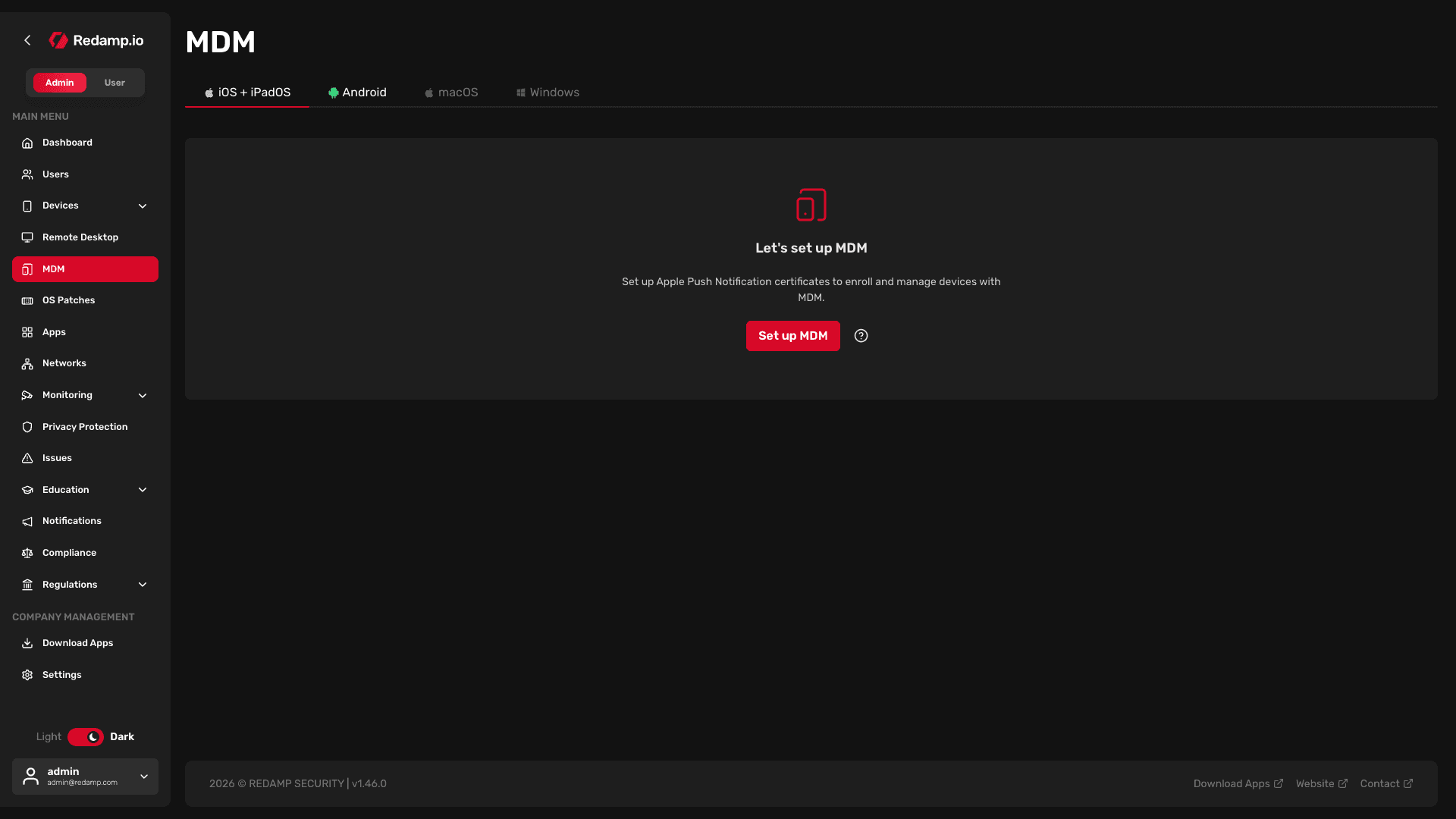Expand the Monitoring submenu chevron

pyautogui.click(x=143, y=396)
